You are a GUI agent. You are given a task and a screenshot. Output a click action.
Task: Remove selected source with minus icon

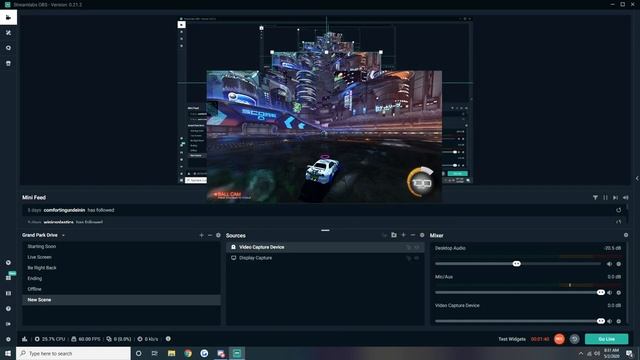pyautogui.click(x=413, y=235)
